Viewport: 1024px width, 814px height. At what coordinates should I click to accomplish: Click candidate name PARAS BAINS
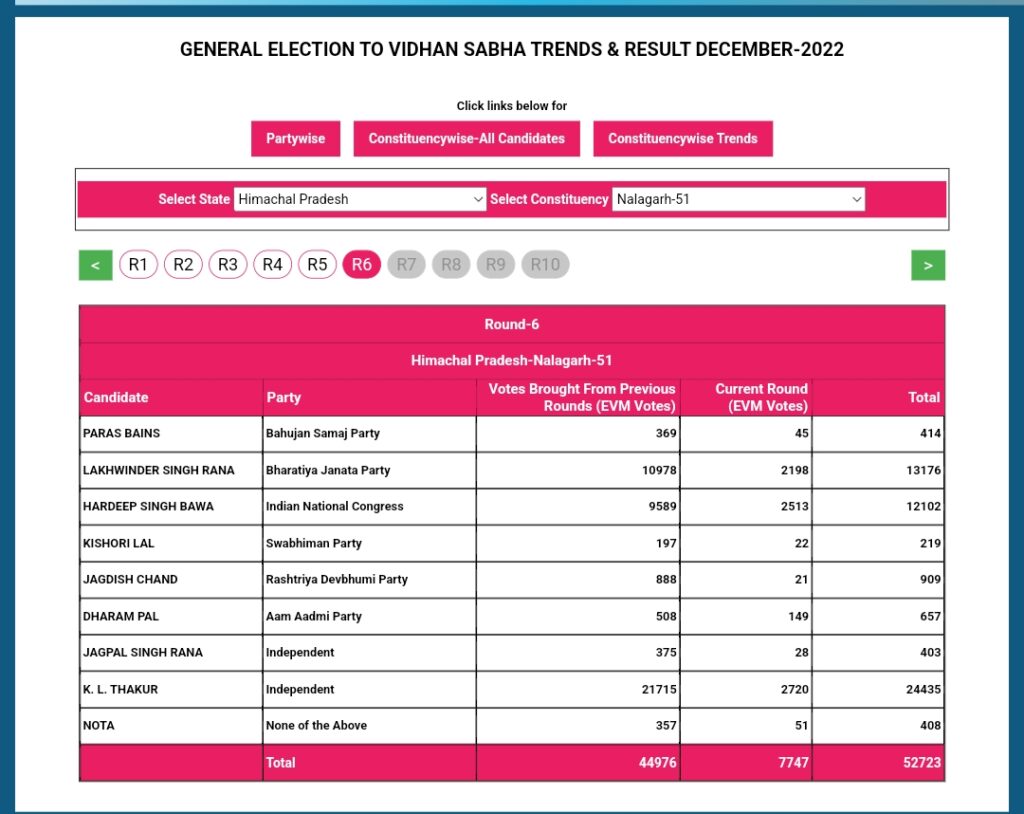click(121, 433)
